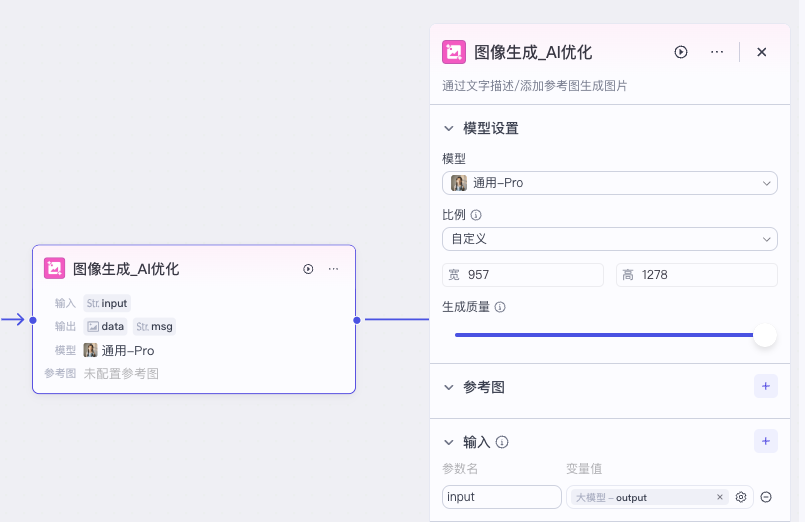The width and height of the screenshot is (805, 522).
Task: Click the run icon in the panel header
Action: coord(681,52)
